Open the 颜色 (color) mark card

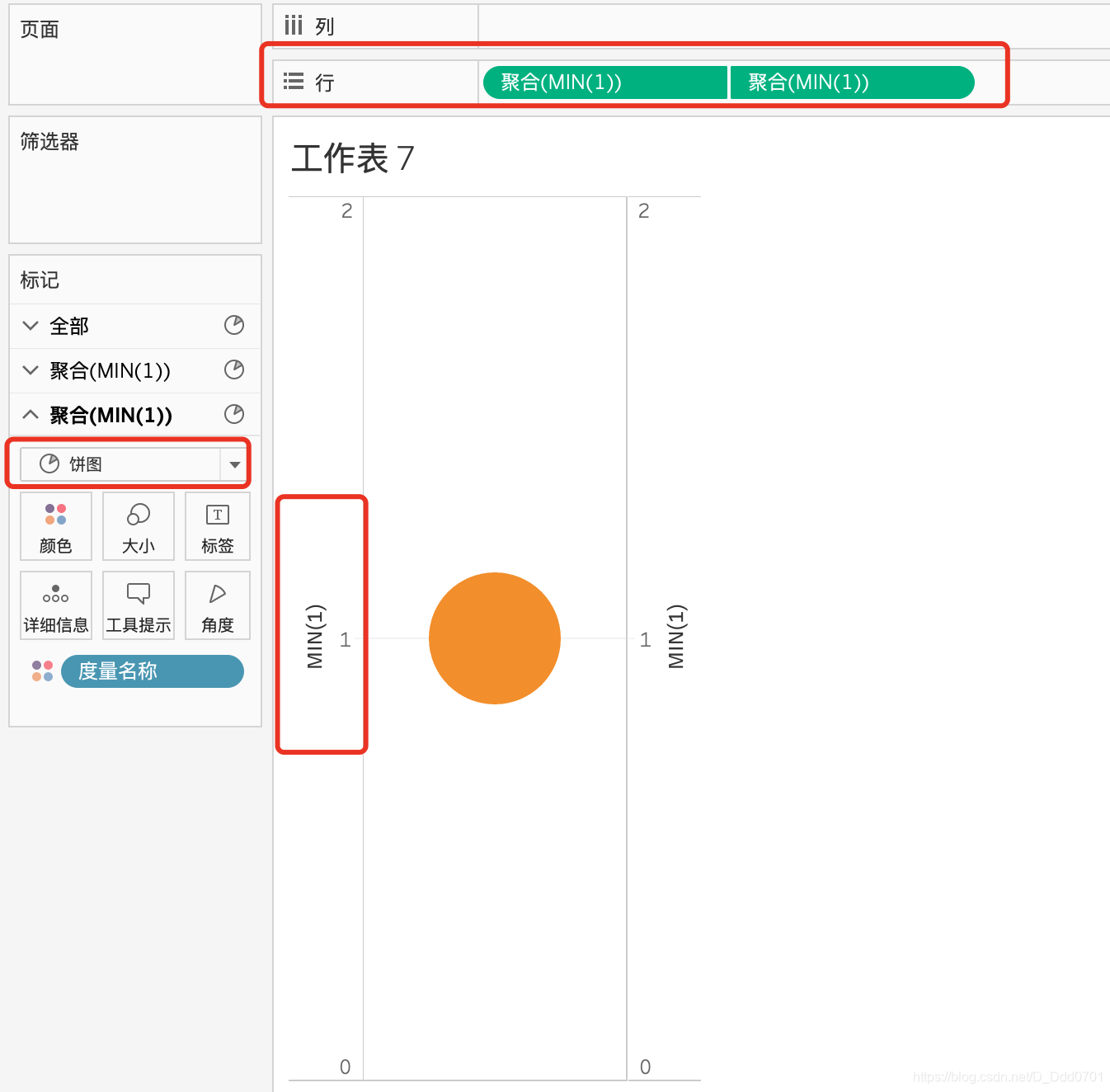(x=56, y=527)
